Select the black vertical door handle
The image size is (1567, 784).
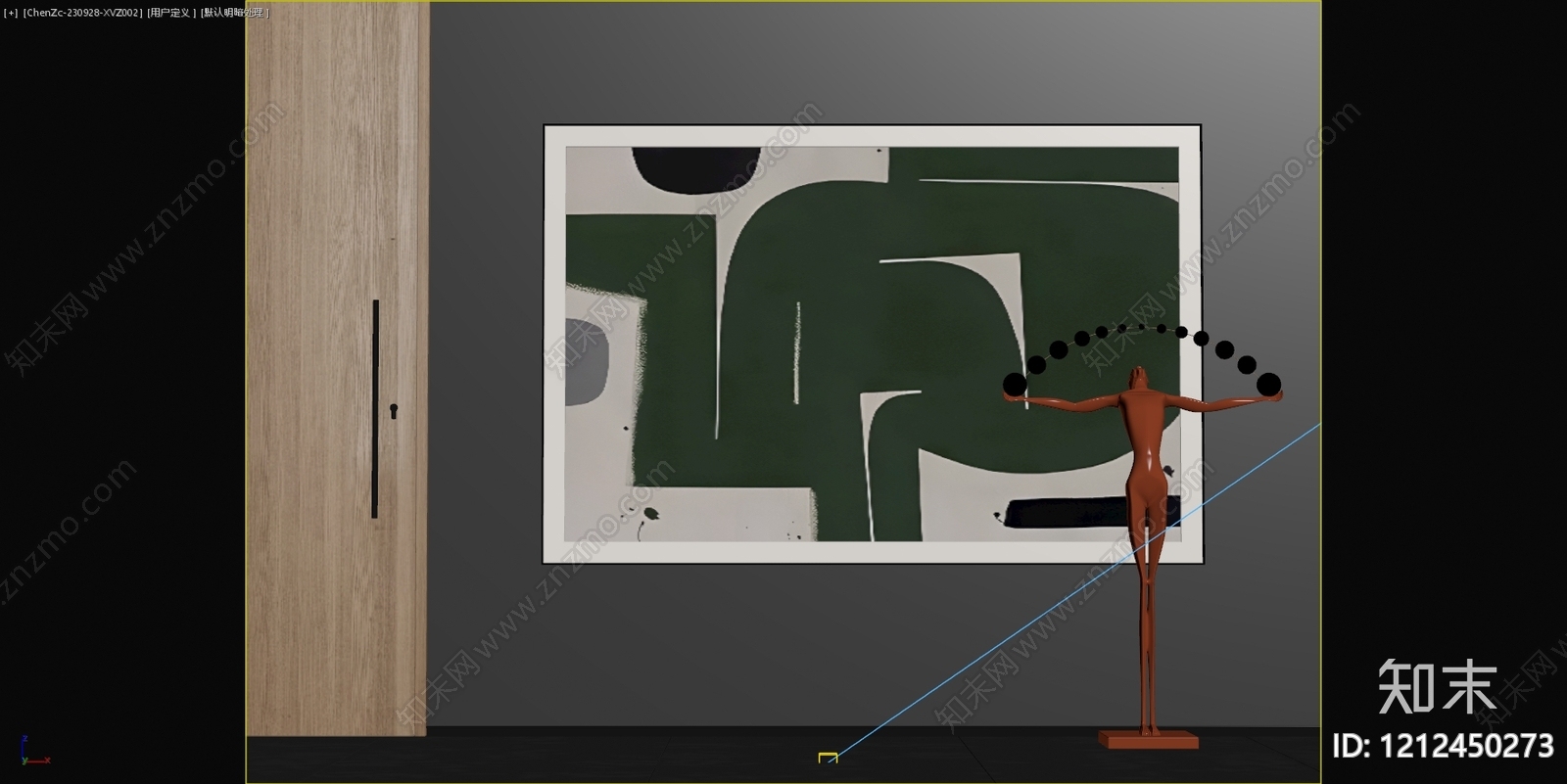click(375, 408)
